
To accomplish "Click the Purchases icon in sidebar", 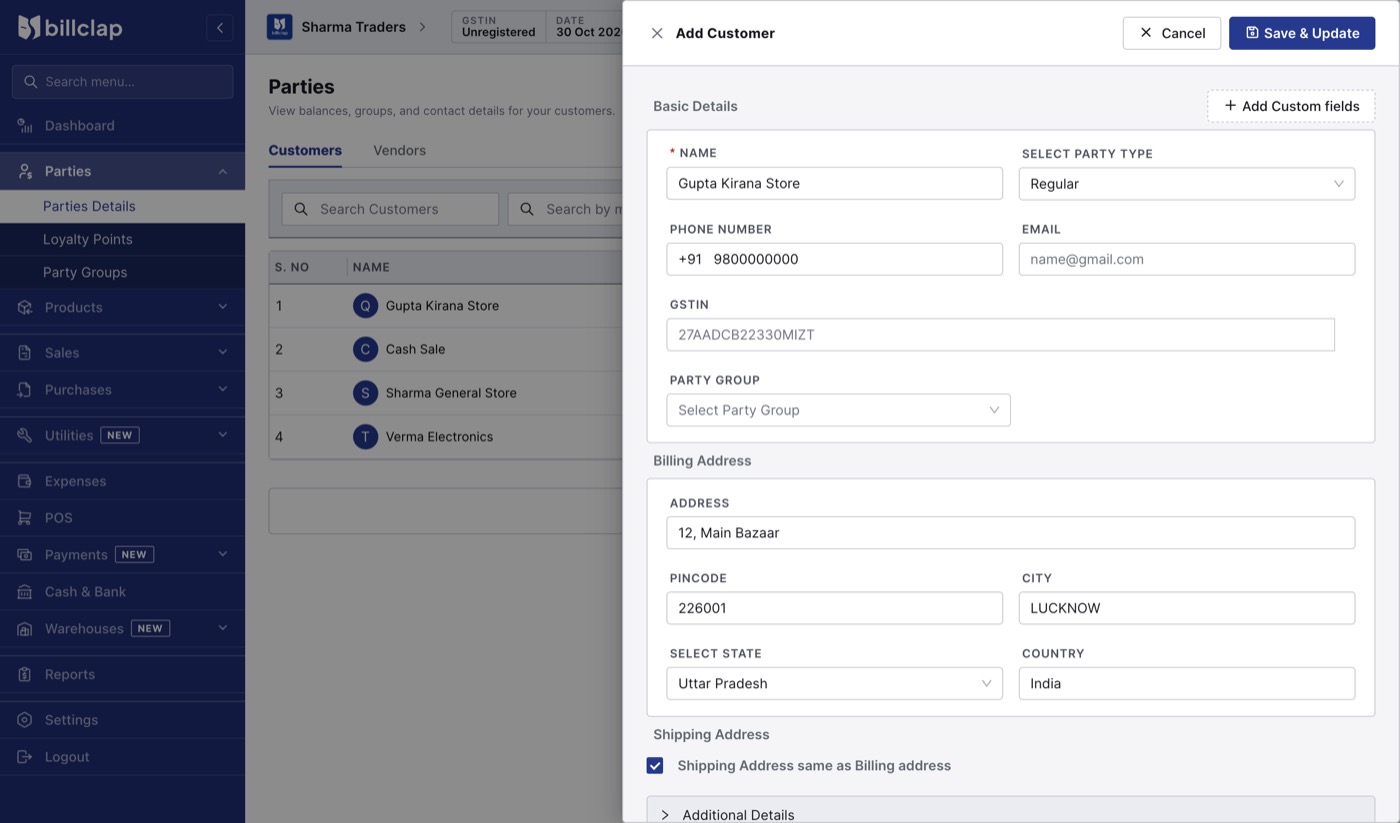I will [x=25, y=389].
